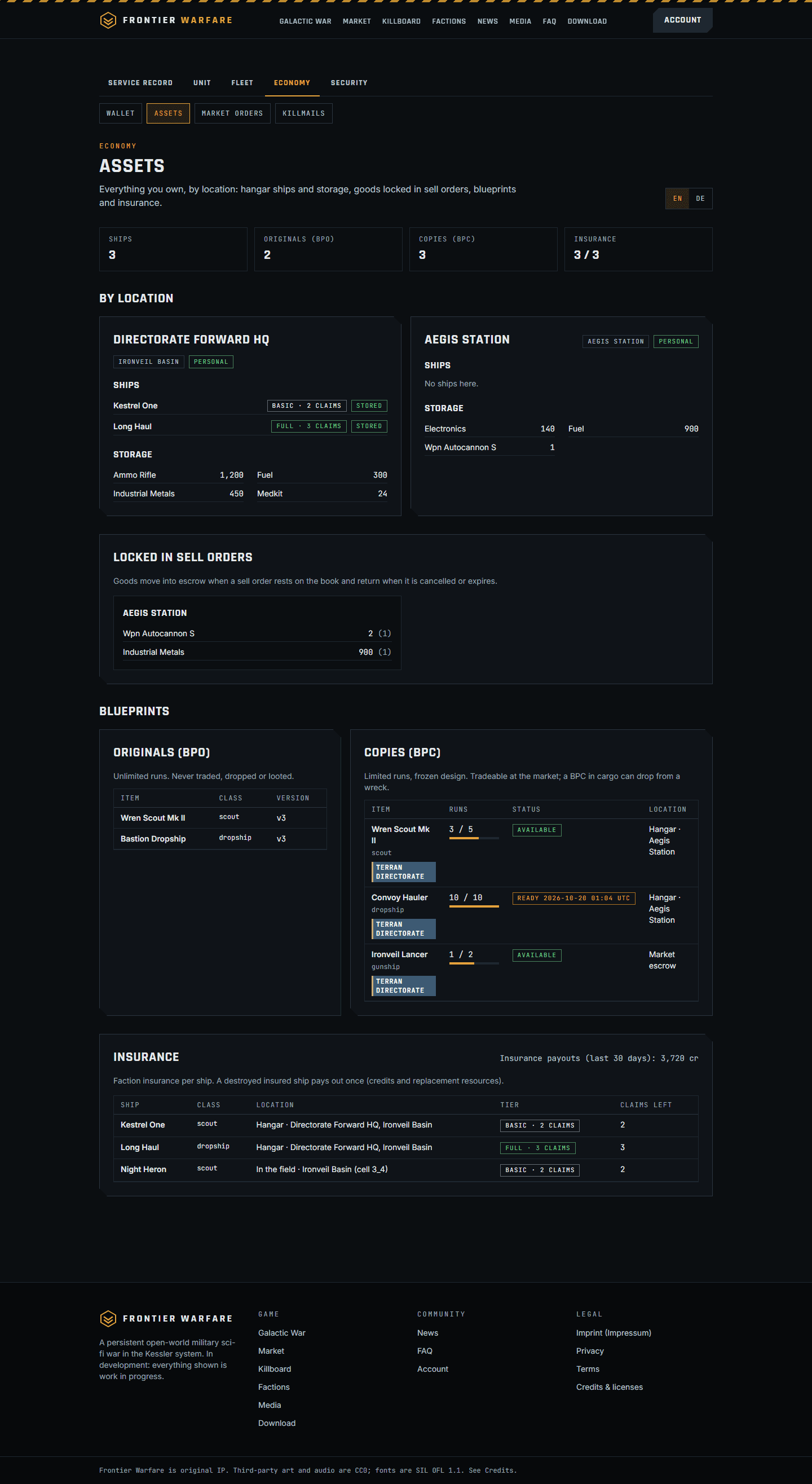Screen dimensions: 812x1484
Task: Click the Frontier Warfare logo icon in header
Action: [108, 21]
